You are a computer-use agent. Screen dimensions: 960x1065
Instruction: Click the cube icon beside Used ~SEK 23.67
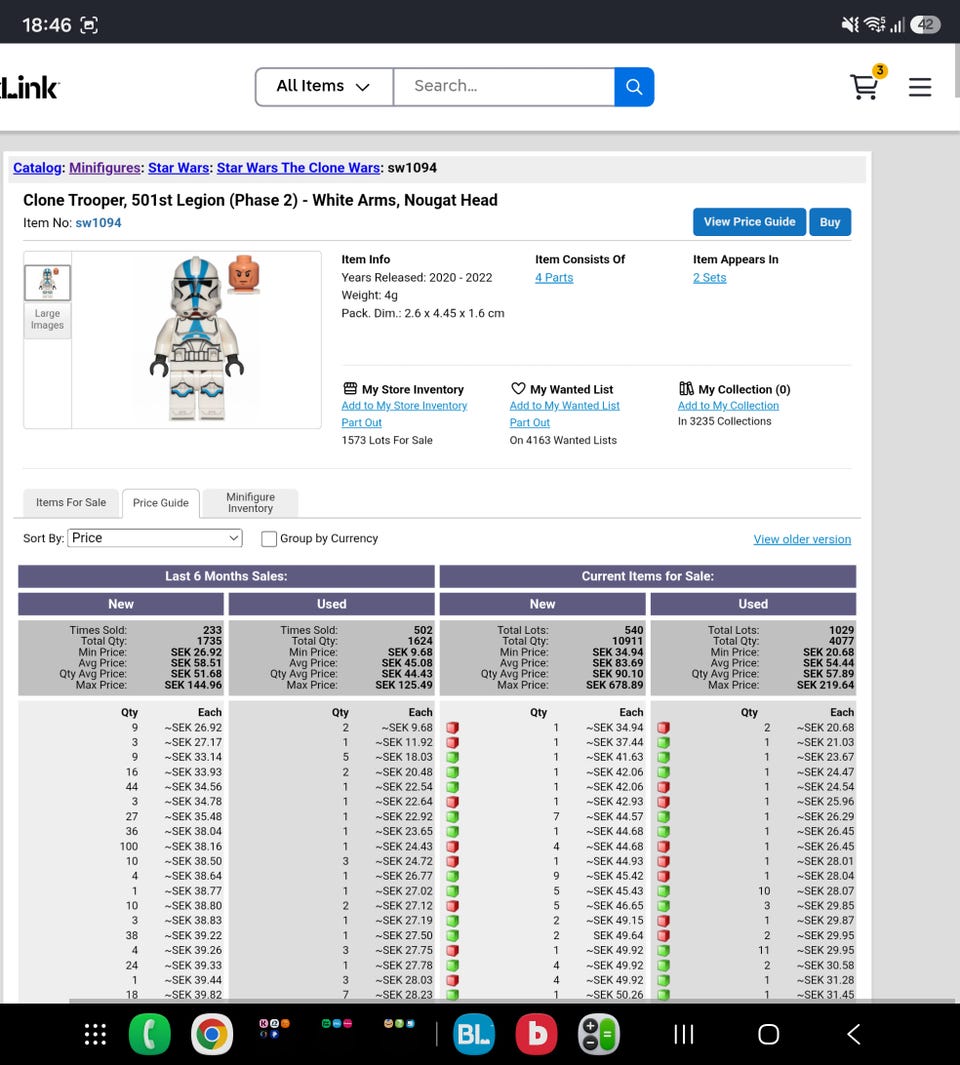[664, 757]
